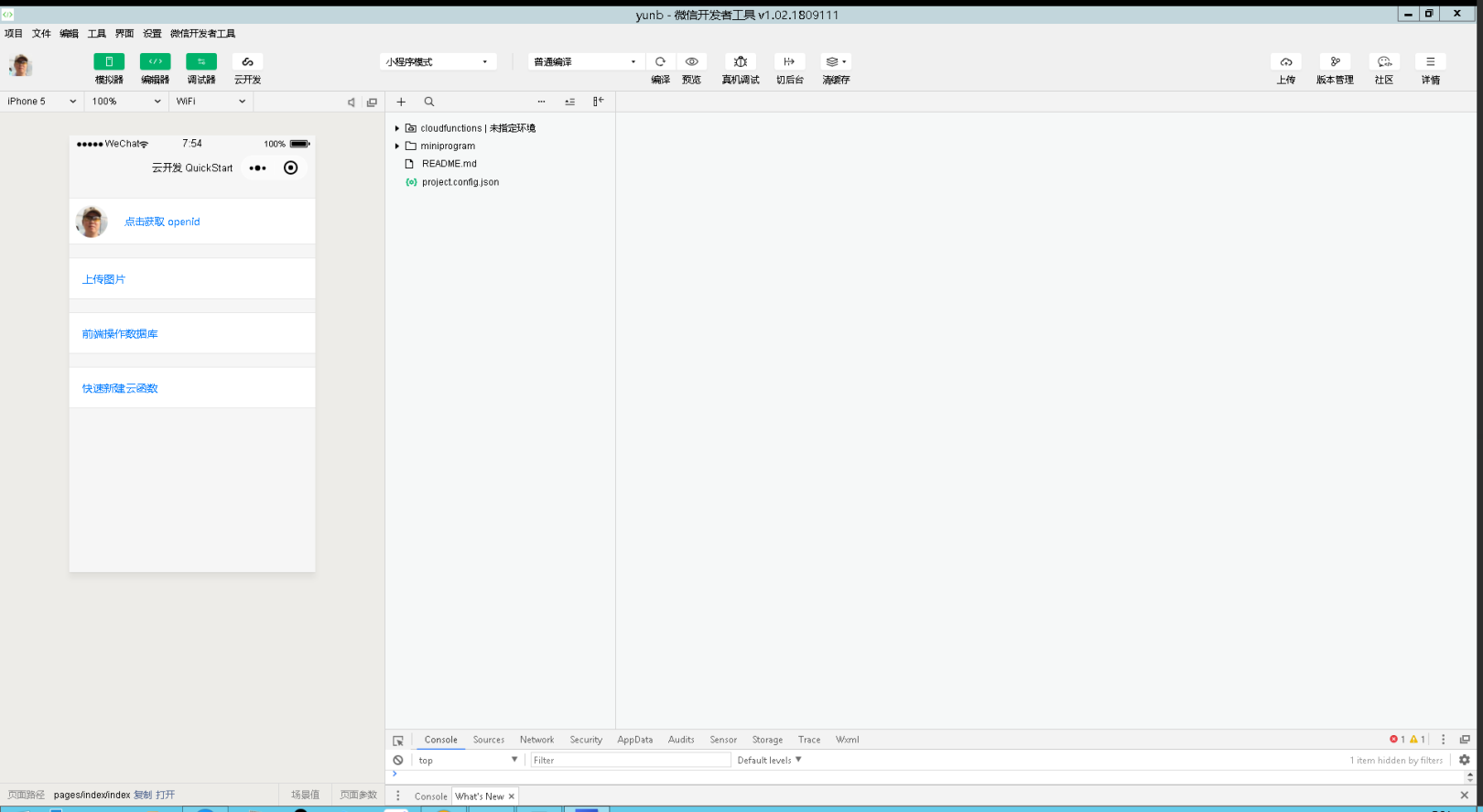Click the 上传图片 link in simulator
The width and height of the screenshot is (1483, 812).
click(x=103, y=279)
